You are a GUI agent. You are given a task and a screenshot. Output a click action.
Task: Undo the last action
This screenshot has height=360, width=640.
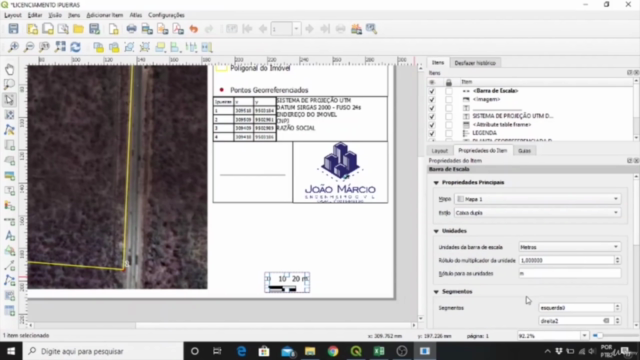click(x=193, y=29)
